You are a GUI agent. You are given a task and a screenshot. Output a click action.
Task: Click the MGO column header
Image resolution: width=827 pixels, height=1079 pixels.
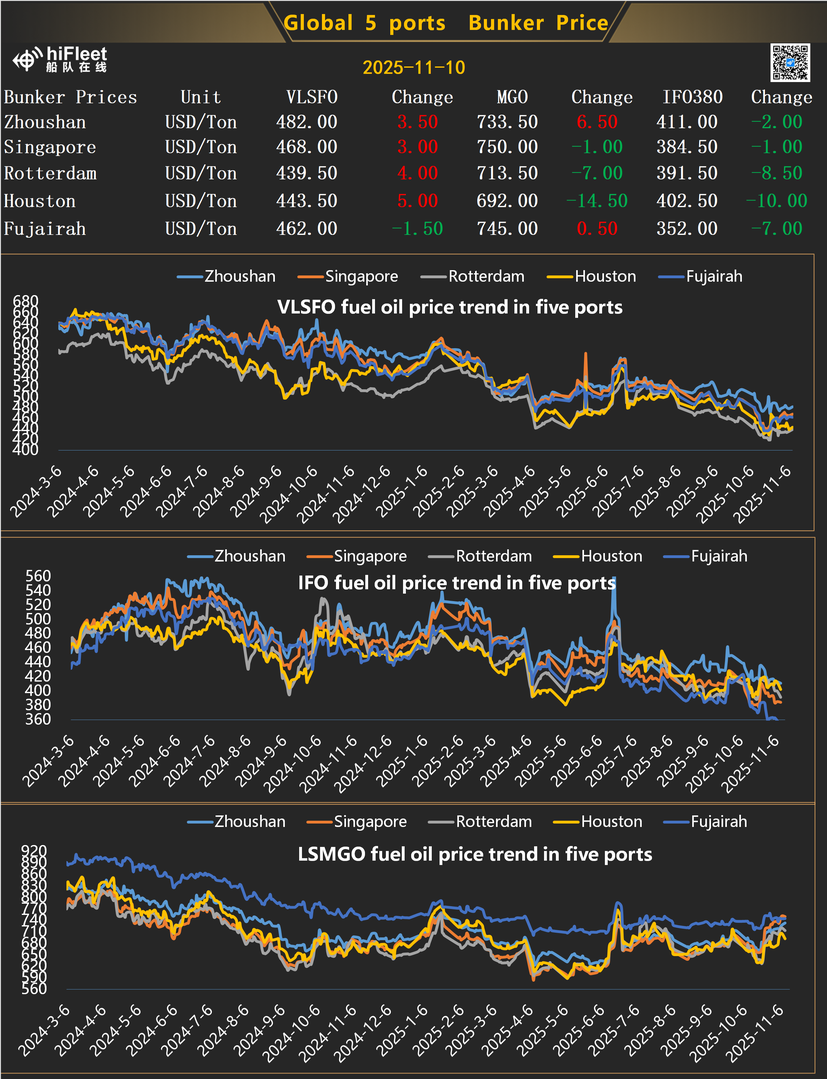512,97
